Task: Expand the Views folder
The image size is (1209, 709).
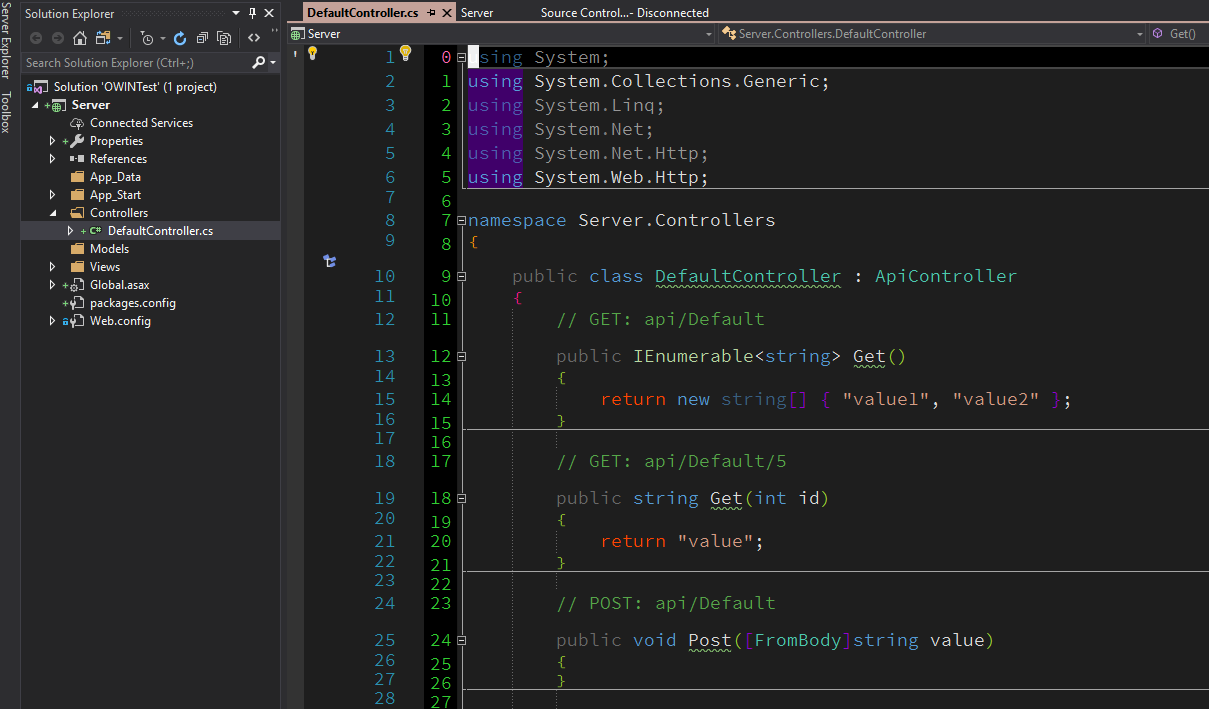Action: tap(53, 267)
